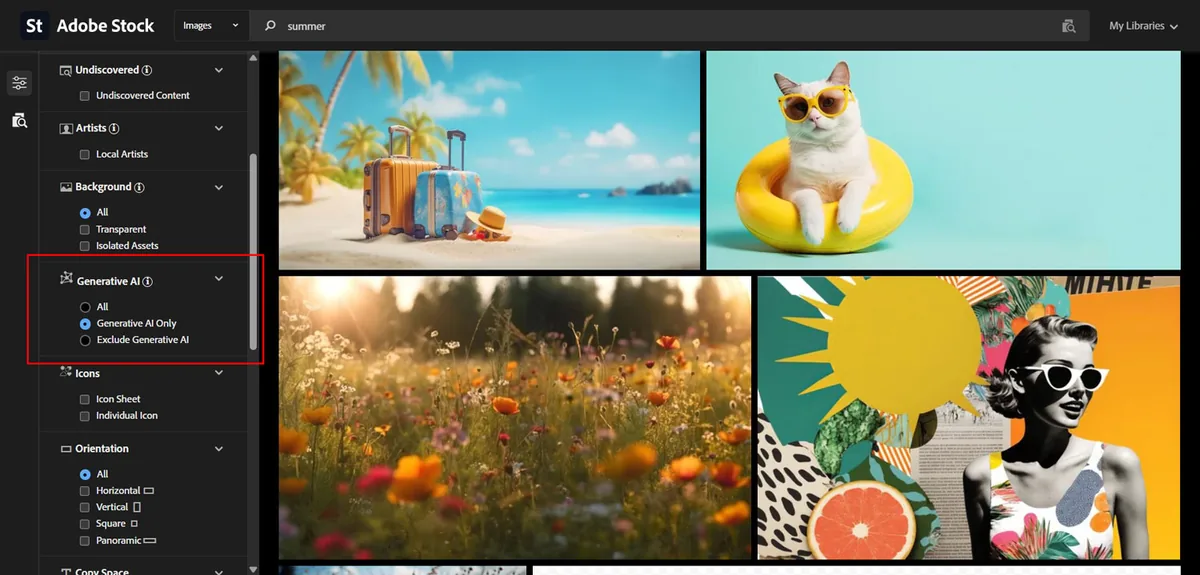Select the All radio under Orientation

point(85,474)
